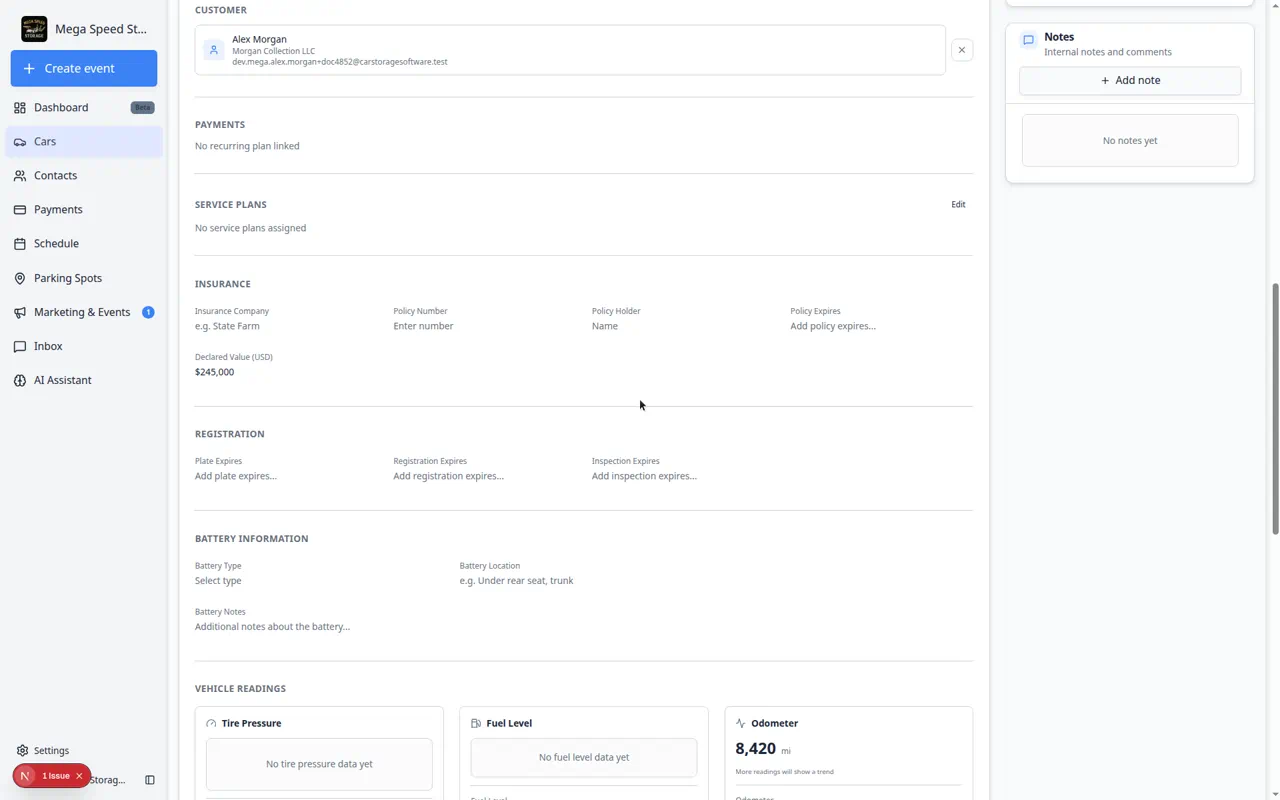This screenshot has width=1280, height=800.
Task: Click the Create event button
Action: coord(84,68)
